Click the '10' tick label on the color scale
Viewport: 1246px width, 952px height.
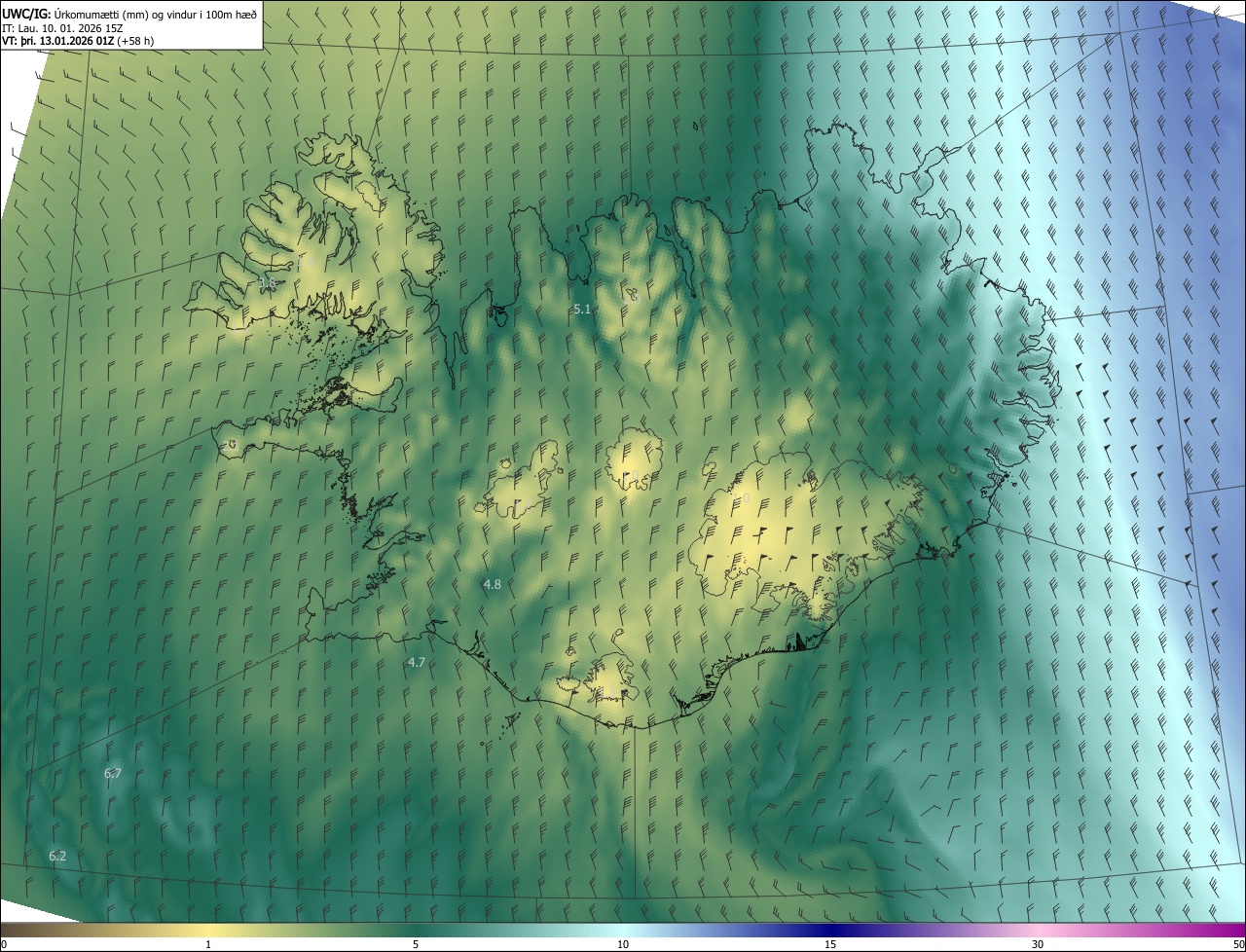pos(623,944)
